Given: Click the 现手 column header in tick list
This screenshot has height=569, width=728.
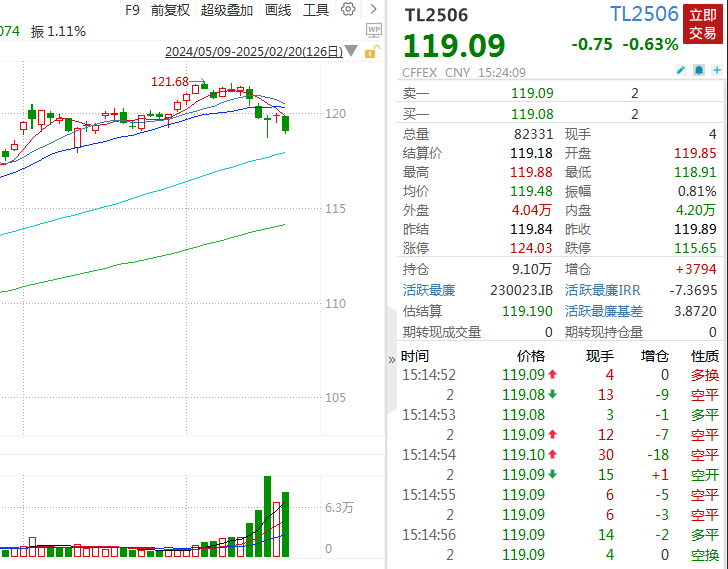Looking at the screenshot, I should [600, 356].
